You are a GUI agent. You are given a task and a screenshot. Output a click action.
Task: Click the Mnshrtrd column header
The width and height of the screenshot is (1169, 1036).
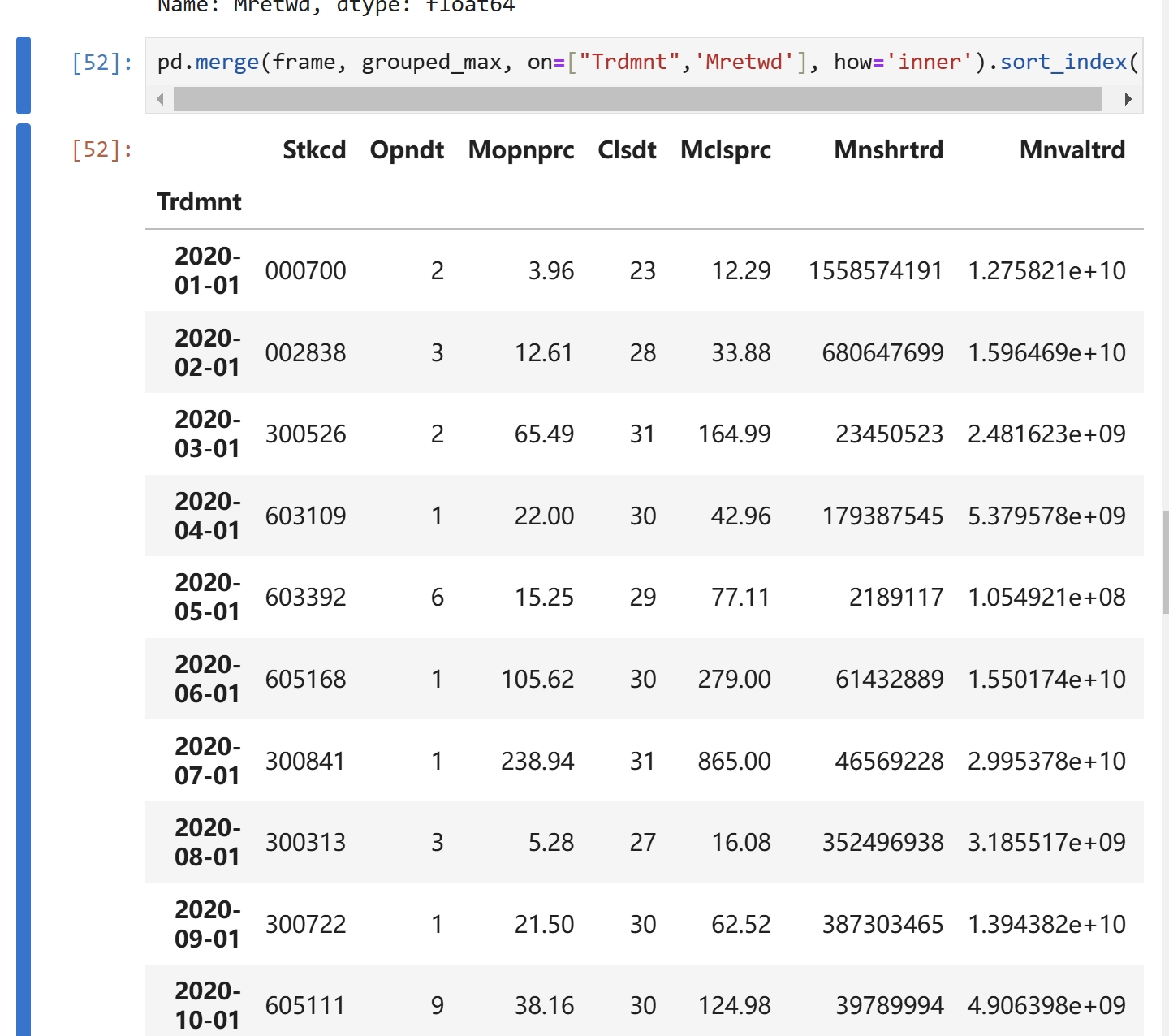pyautogui.click(x=889, y=150)
